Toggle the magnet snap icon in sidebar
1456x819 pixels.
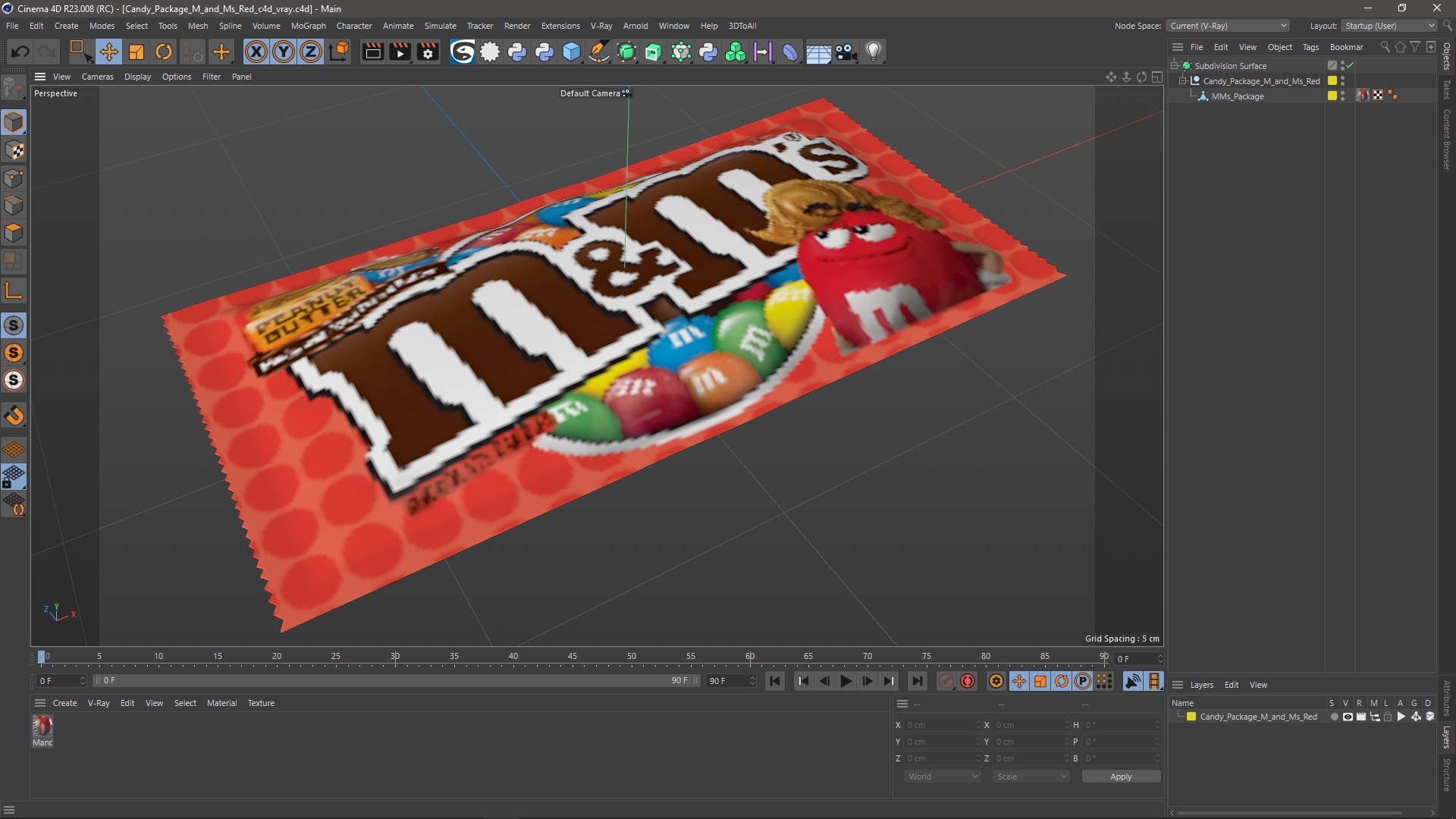(14, 416)
